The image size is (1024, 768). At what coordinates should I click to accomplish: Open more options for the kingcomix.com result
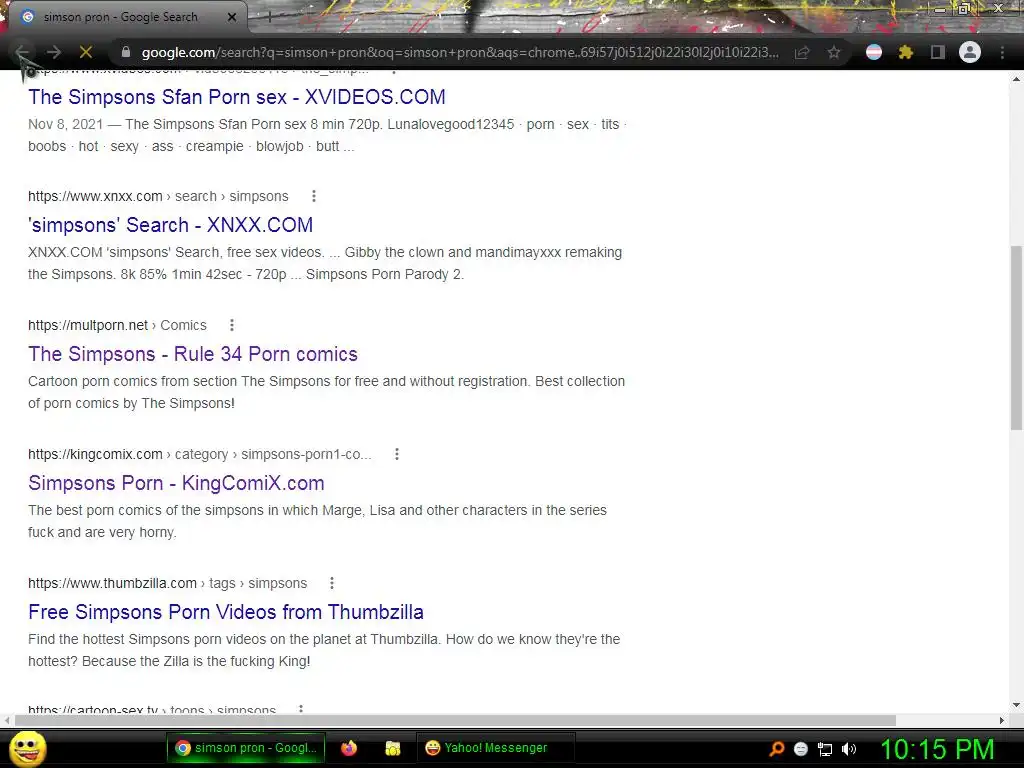point(397,454)
